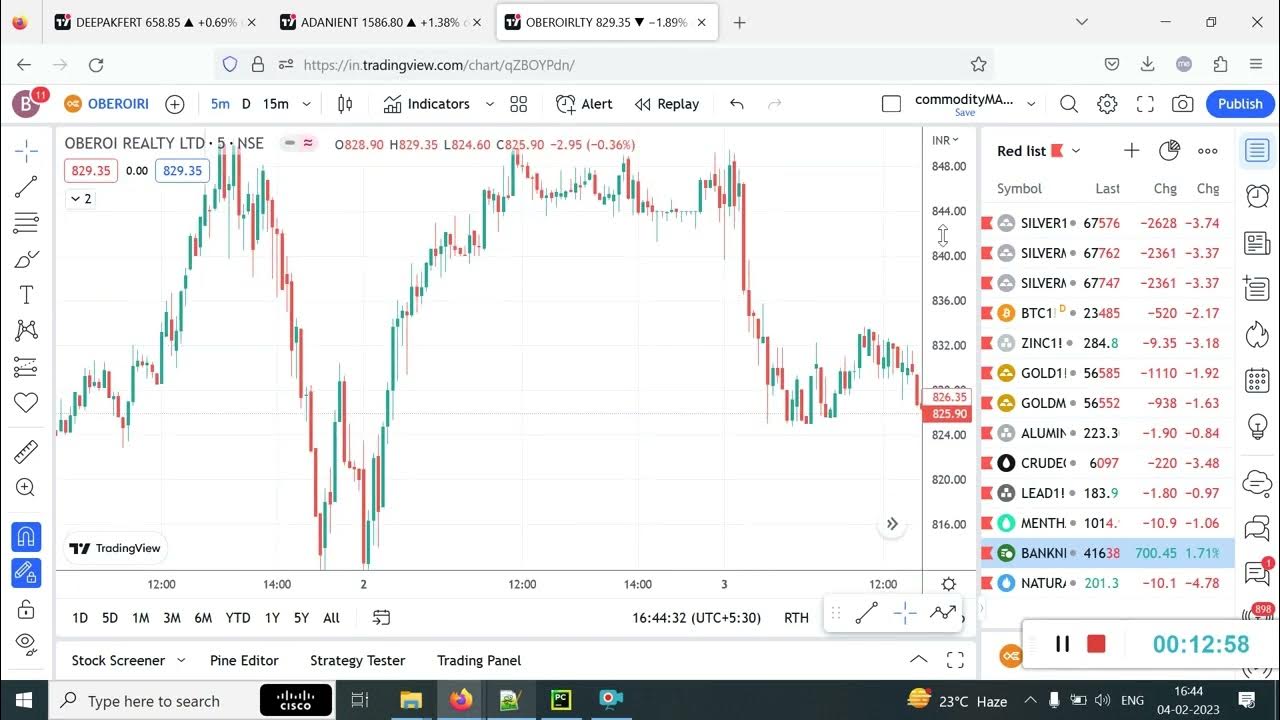The height and width of the screenshot is (720, 1280).
Task: Open the calendar icon in the right sidebar
Action: click(x=1258, y=380)
